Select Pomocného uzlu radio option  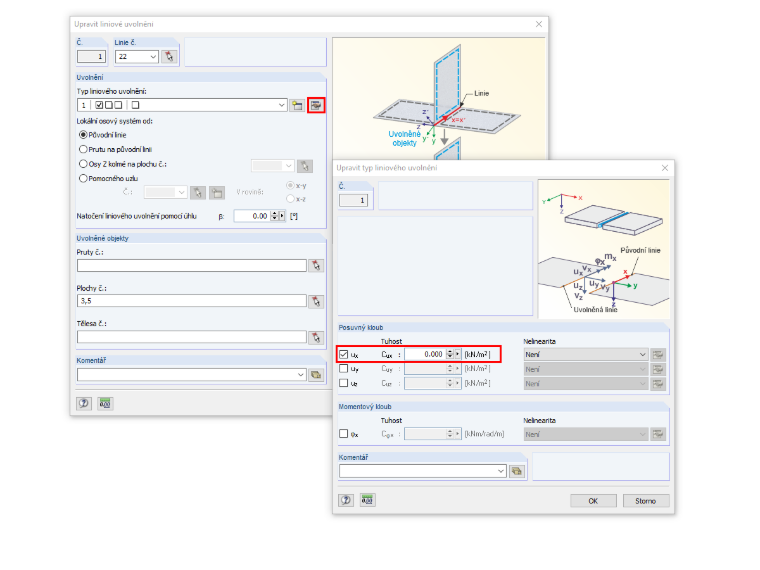coord(83,178)
